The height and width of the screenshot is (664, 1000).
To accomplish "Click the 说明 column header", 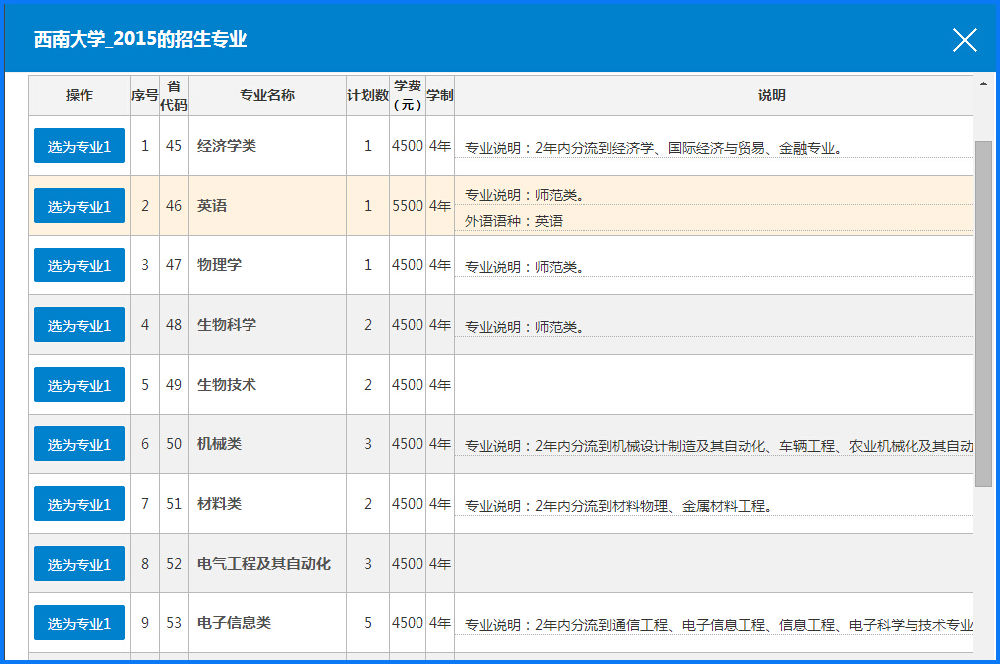I will pyautogui.click(x=770, y=96).
